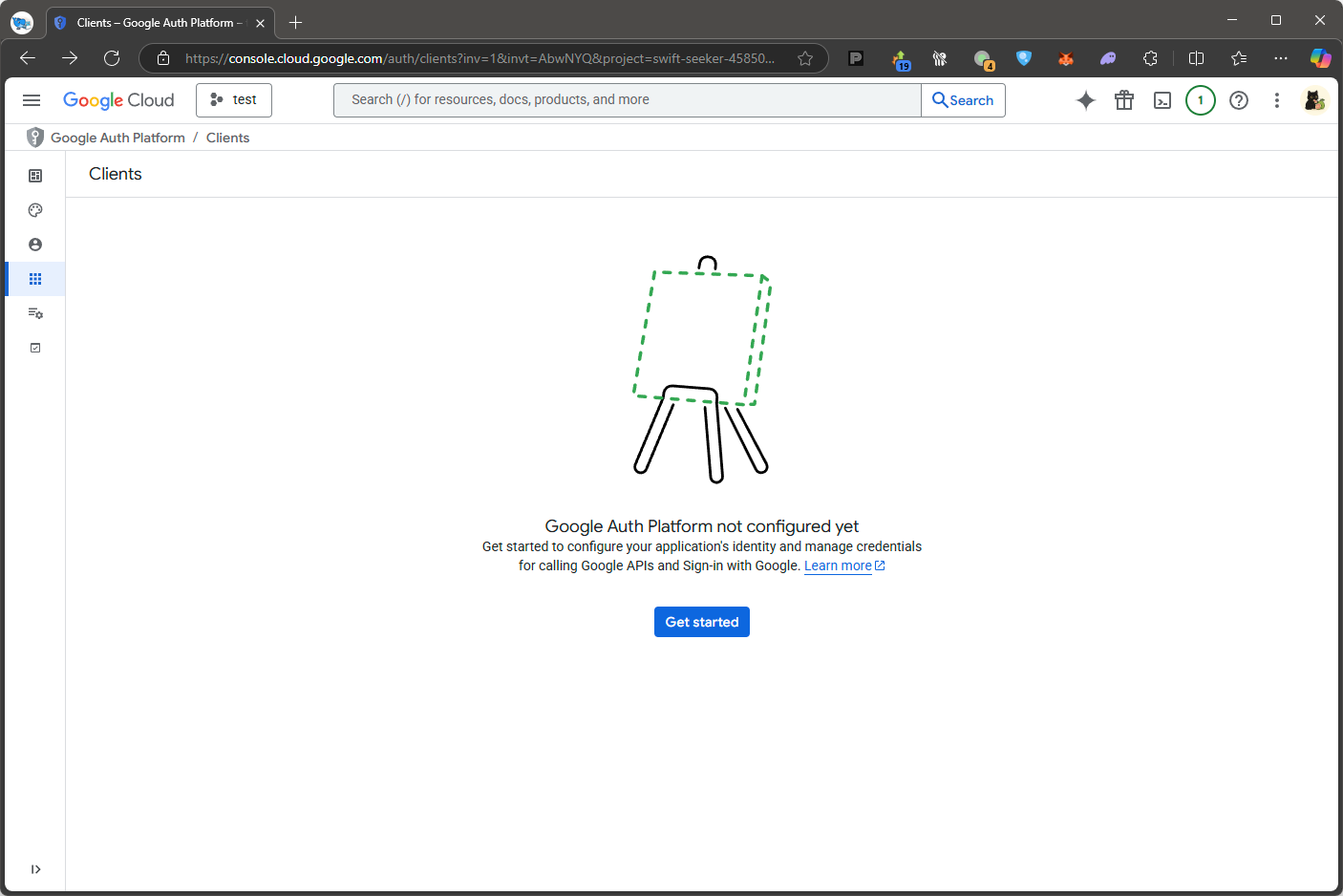1343x896 pixels.
Task: Open the account avatar menu
Action: click(x=1315, y=100)
